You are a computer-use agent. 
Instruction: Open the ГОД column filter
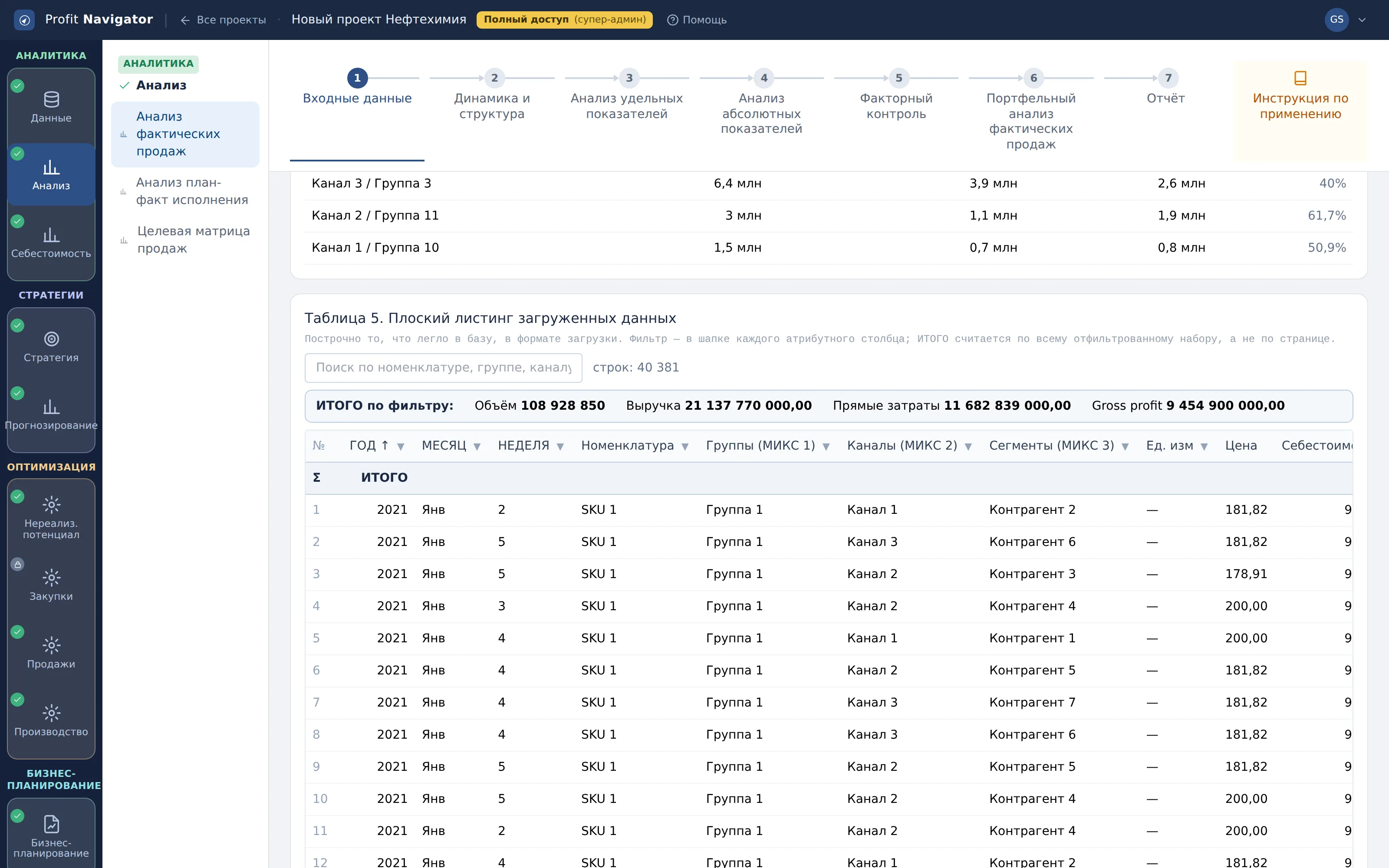point(401,447)
